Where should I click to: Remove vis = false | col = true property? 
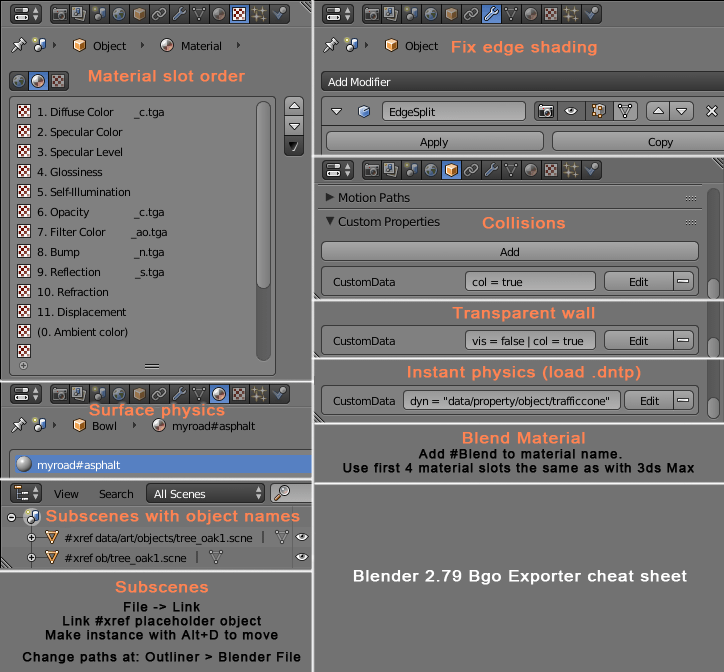click(683, 340)
